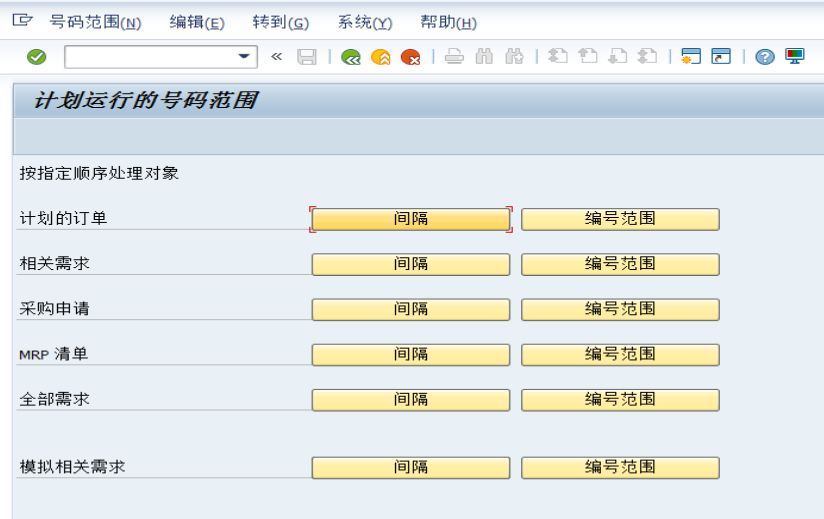The width and height of the screenshot is (824, 519).
Task: Click the orange Exit icon
Action: 380,57
